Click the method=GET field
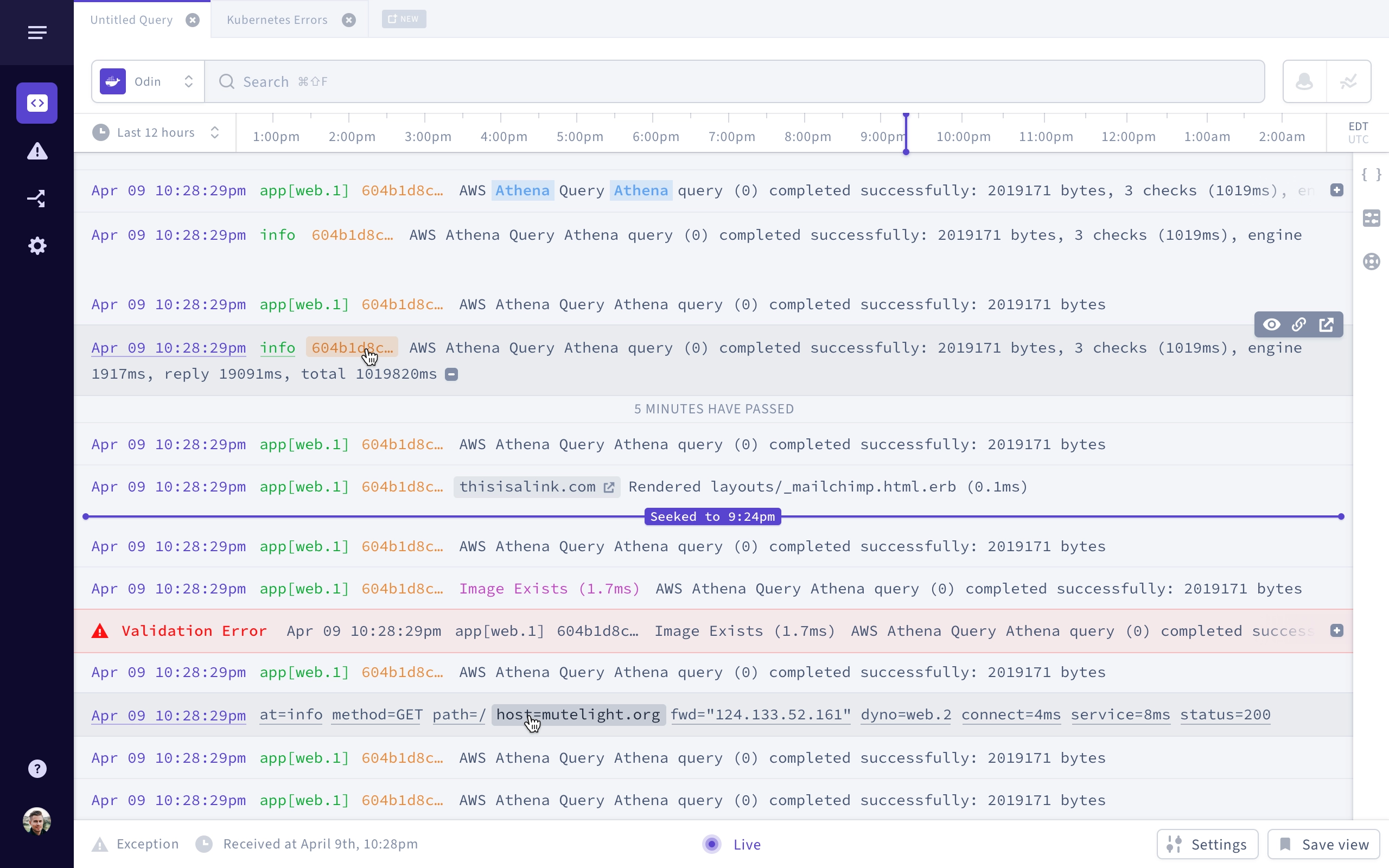Viewport: 1389px width, 868px height. pyautogui.click(x=377, y=714)
